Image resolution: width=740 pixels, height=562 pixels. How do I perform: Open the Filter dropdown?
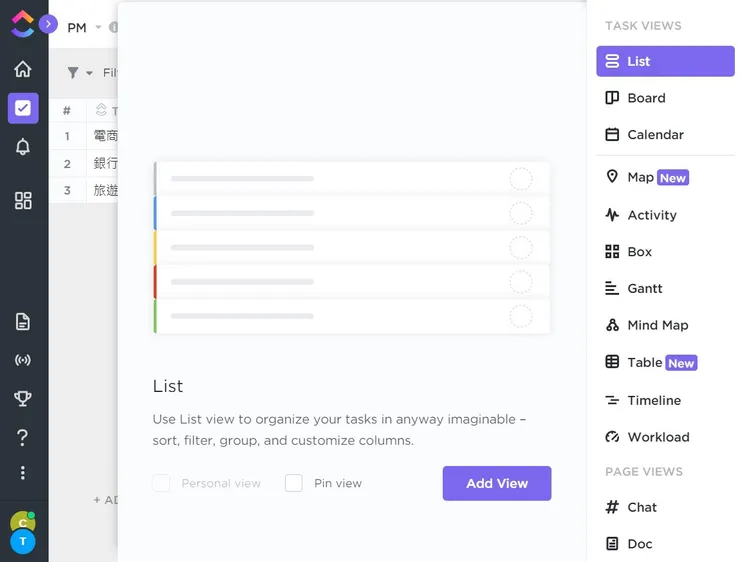[79, 73]
